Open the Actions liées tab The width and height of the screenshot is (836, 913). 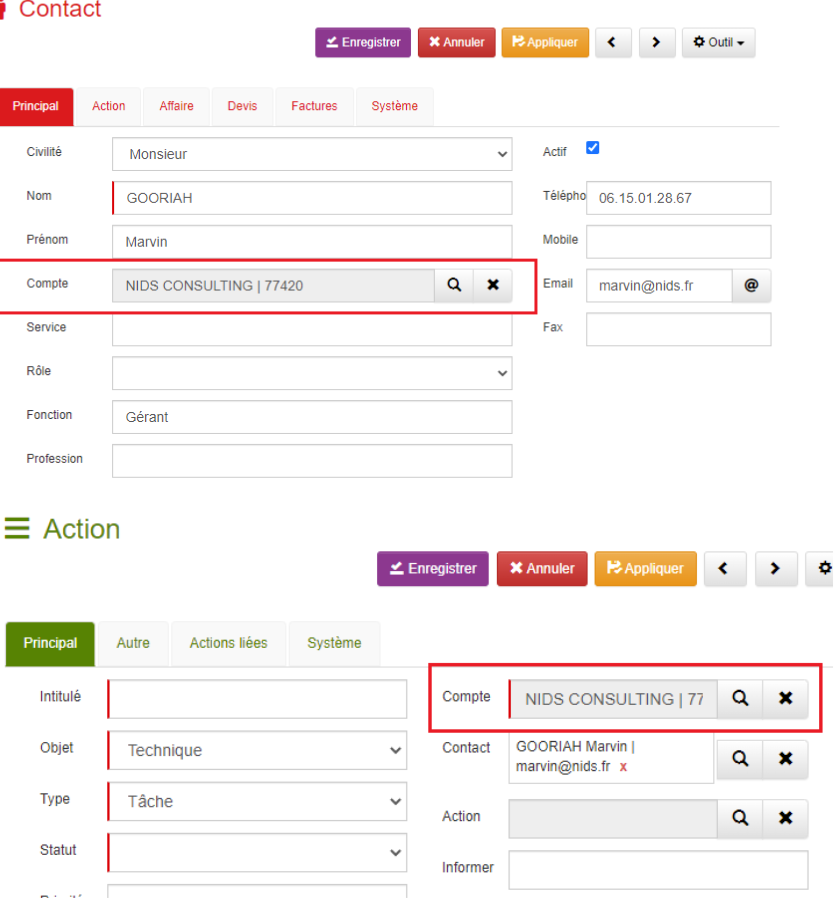point(228,643)
